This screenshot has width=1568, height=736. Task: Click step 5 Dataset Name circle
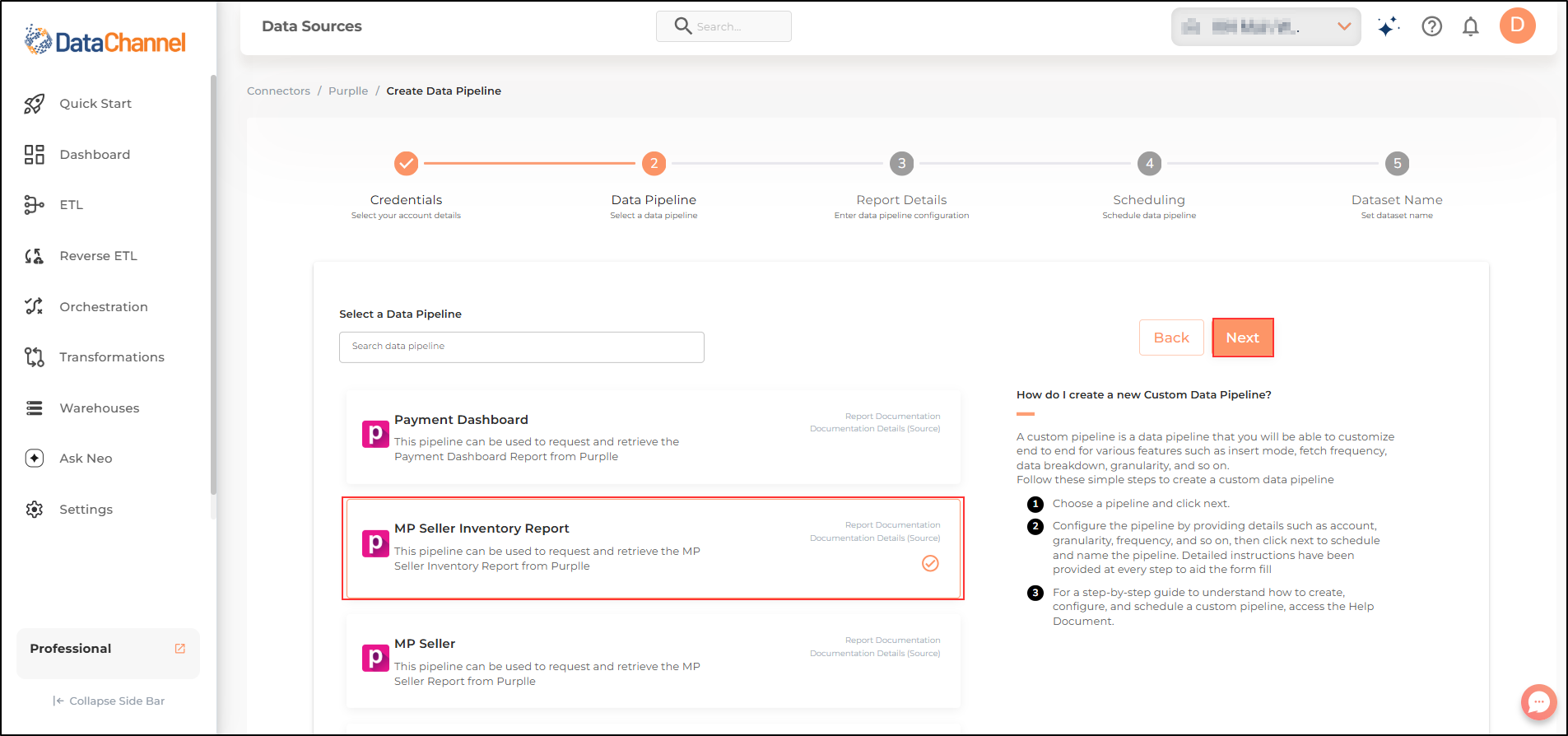[1397, 163]
